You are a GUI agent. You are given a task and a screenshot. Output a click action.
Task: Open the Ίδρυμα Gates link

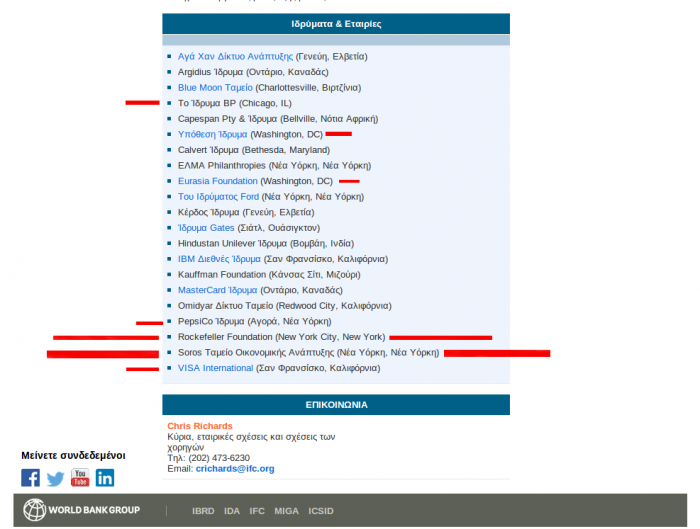[x=206, y=228]
